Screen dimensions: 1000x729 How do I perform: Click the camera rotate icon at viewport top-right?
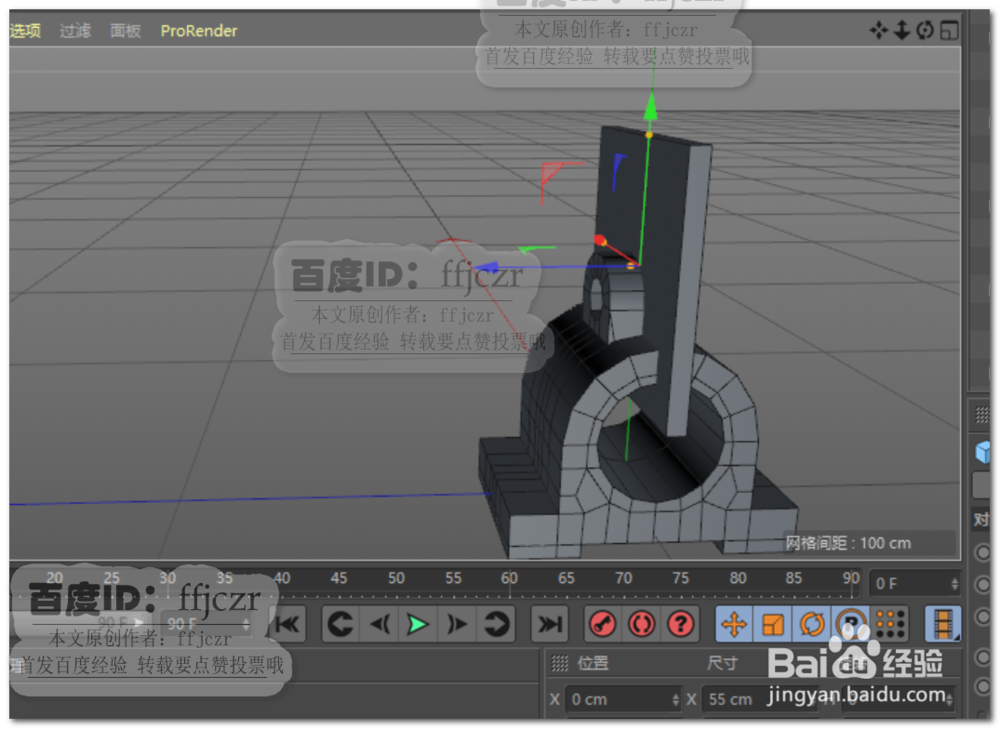coord(927,31)
